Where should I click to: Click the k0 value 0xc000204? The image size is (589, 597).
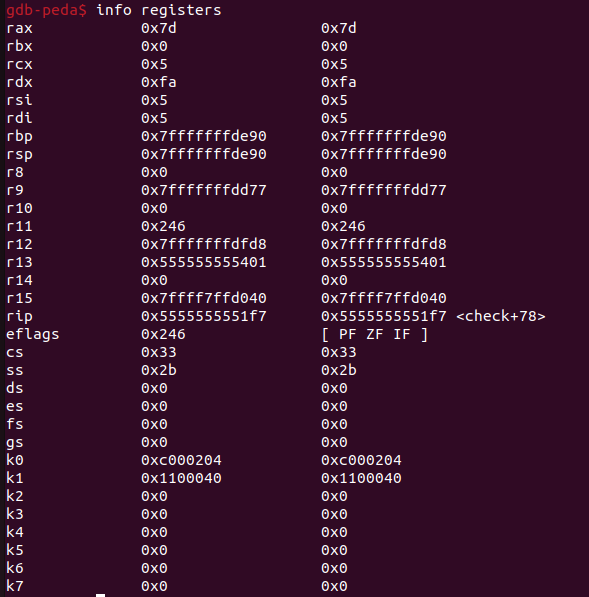[181, 460]
